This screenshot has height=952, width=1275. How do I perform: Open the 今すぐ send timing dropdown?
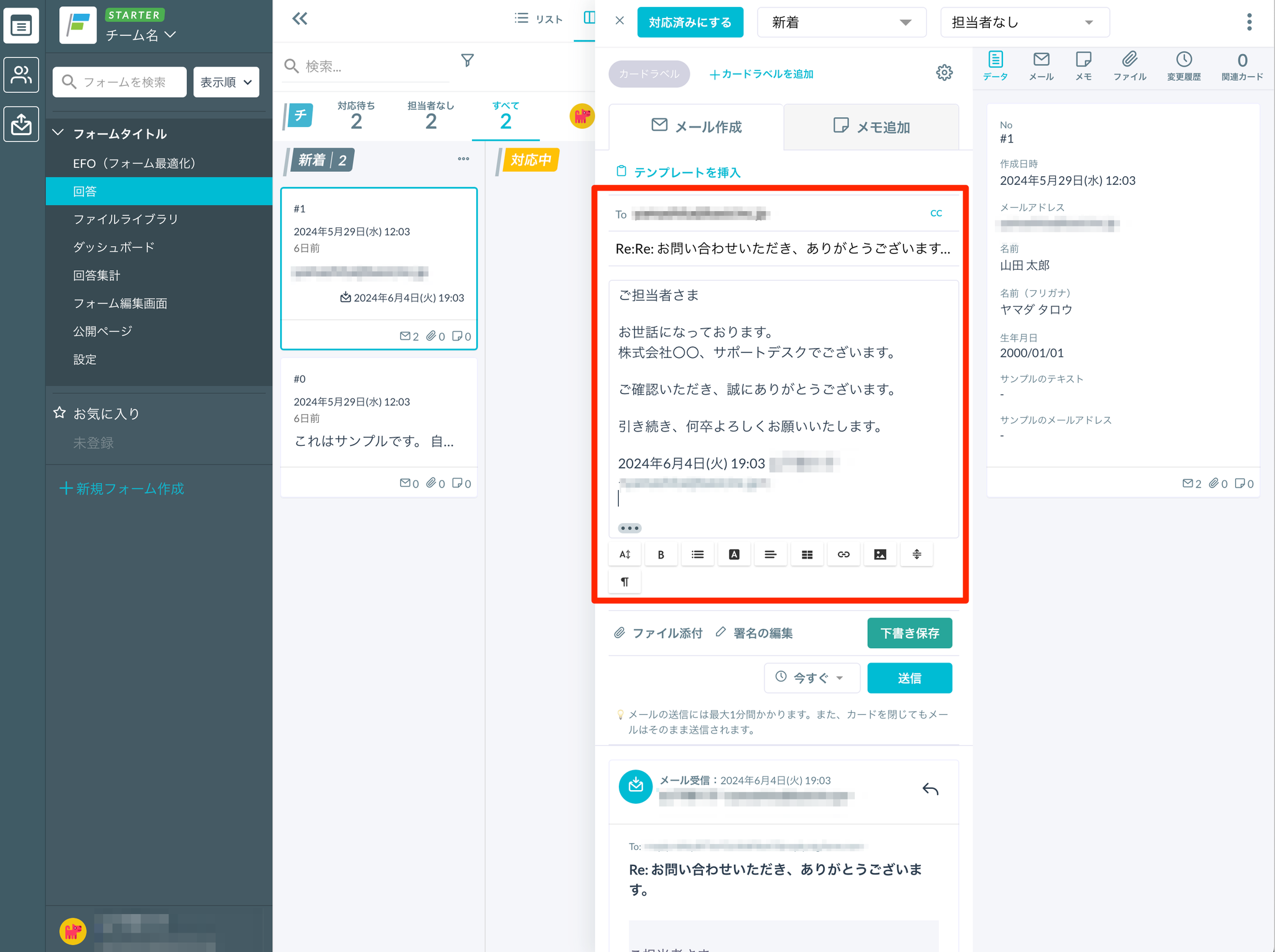point(811,677)
